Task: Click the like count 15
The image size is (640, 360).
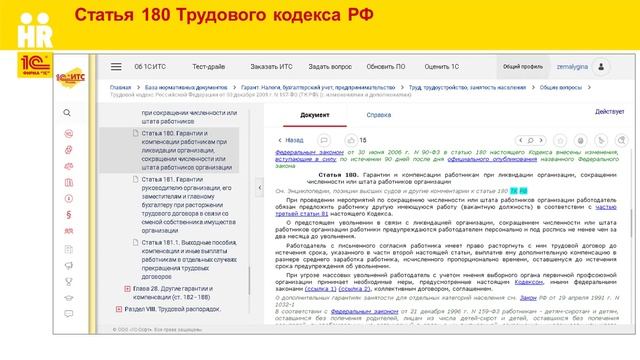Action: (x=362, y=140)
